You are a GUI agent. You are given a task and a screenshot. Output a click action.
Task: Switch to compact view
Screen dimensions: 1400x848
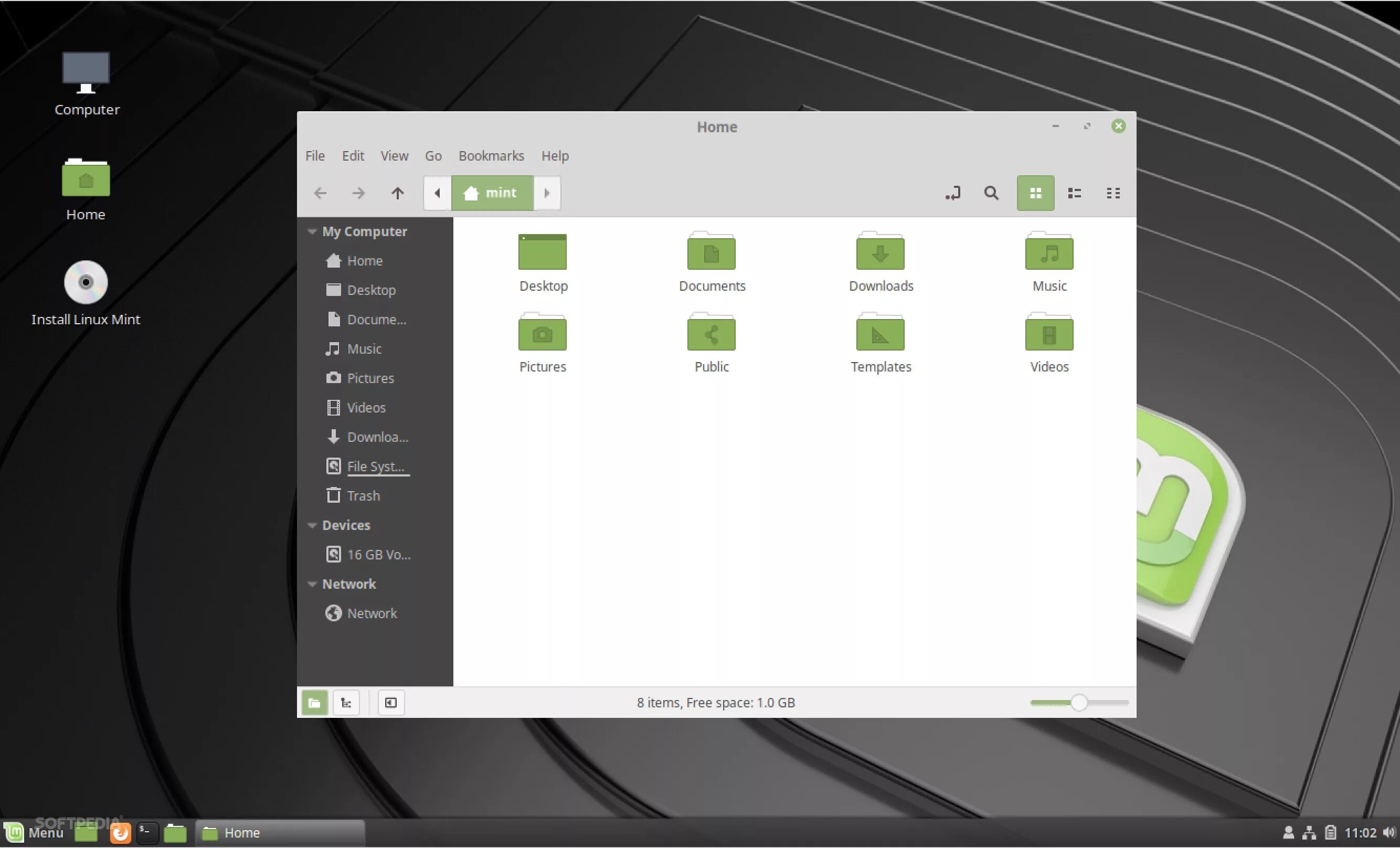(1113, 193)
